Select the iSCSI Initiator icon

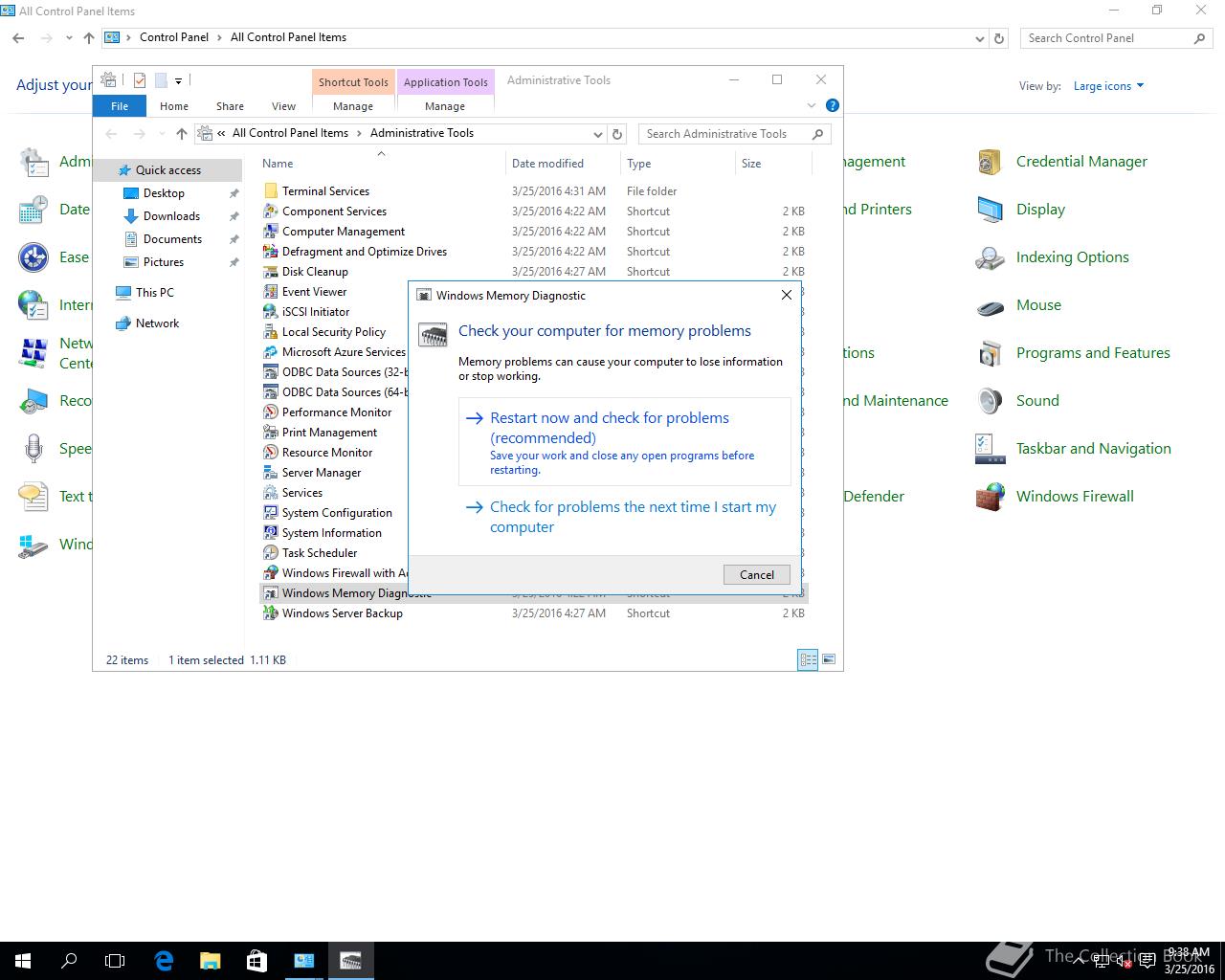tap(271, 312)
